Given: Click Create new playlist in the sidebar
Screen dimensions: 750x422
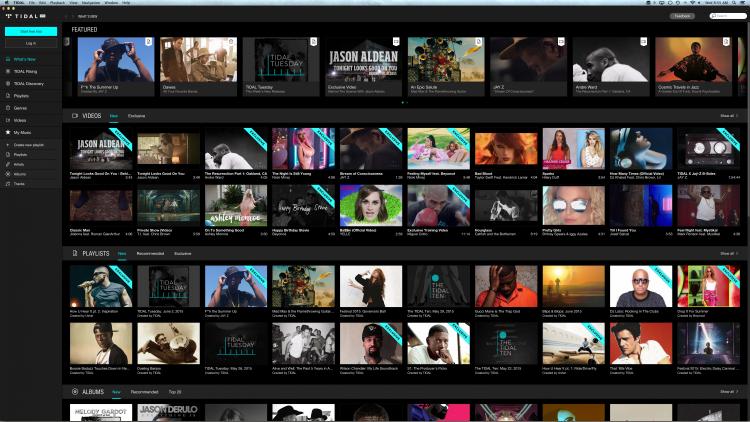Looking at the screenshot, I should tap(29, 144).
